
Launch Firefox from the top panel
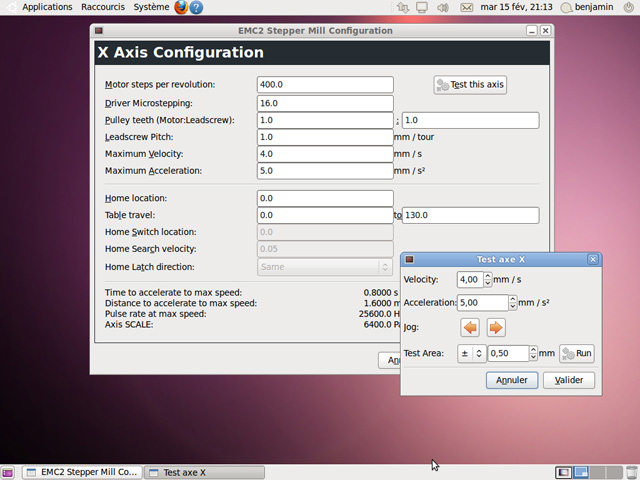pyautogui.click(x=181, y=7)
